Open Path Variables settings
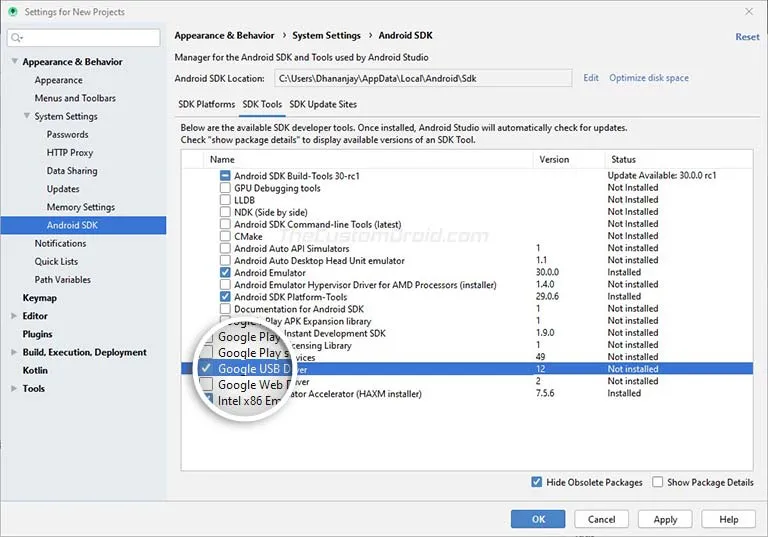This screenshot has height=537, width=768. pos(62,279)
